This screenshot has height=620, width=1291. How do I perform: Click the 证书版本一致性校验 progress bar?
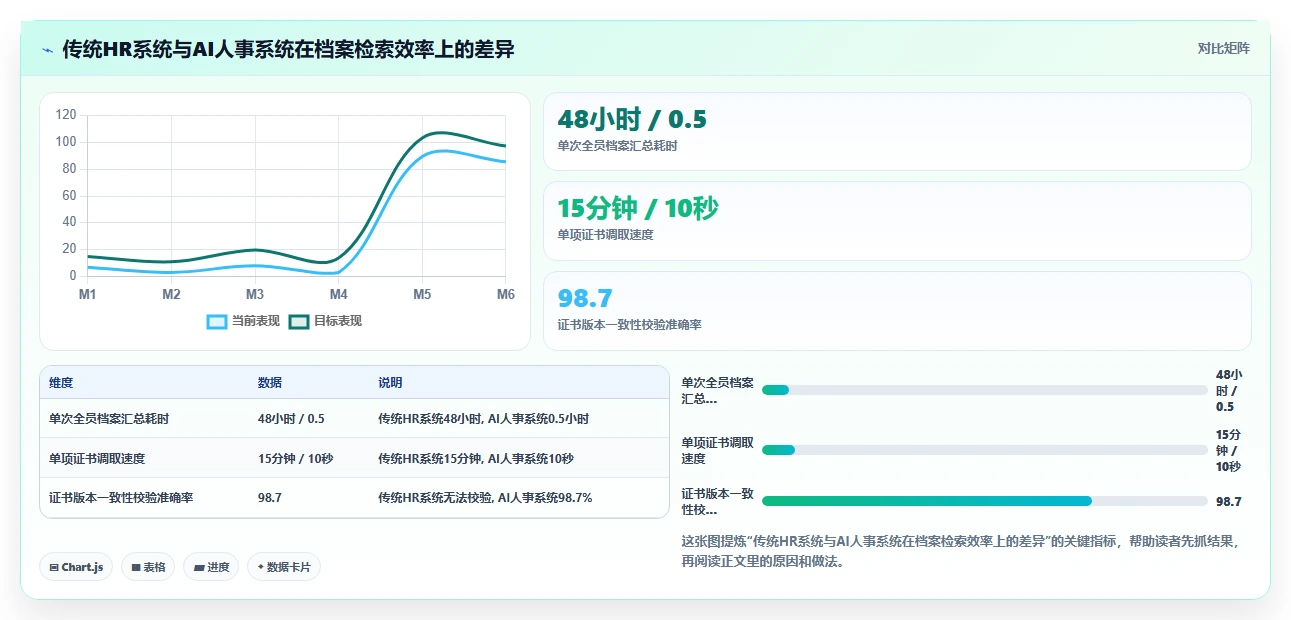click(984, 501)
